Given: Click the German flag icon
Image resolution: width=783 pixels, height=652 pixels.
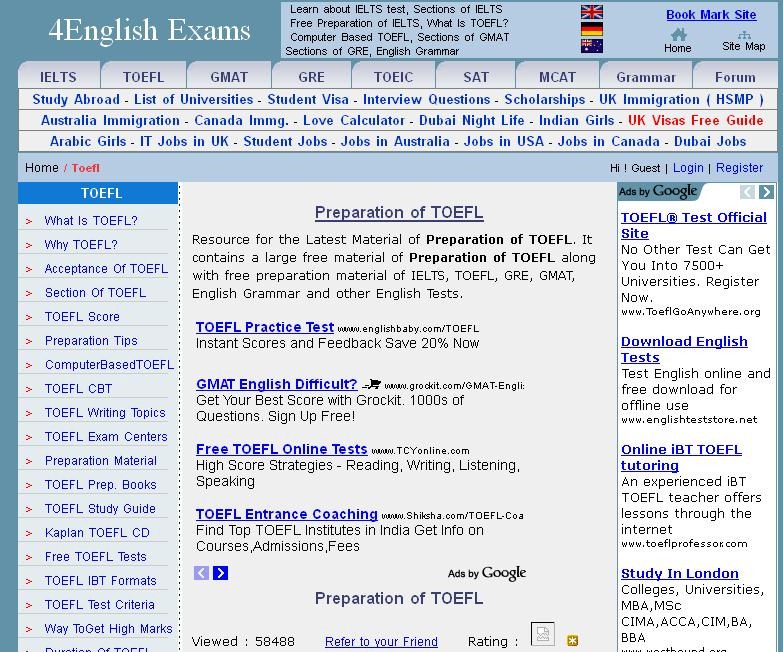Looking at the screenshot, I should [591, 30].
